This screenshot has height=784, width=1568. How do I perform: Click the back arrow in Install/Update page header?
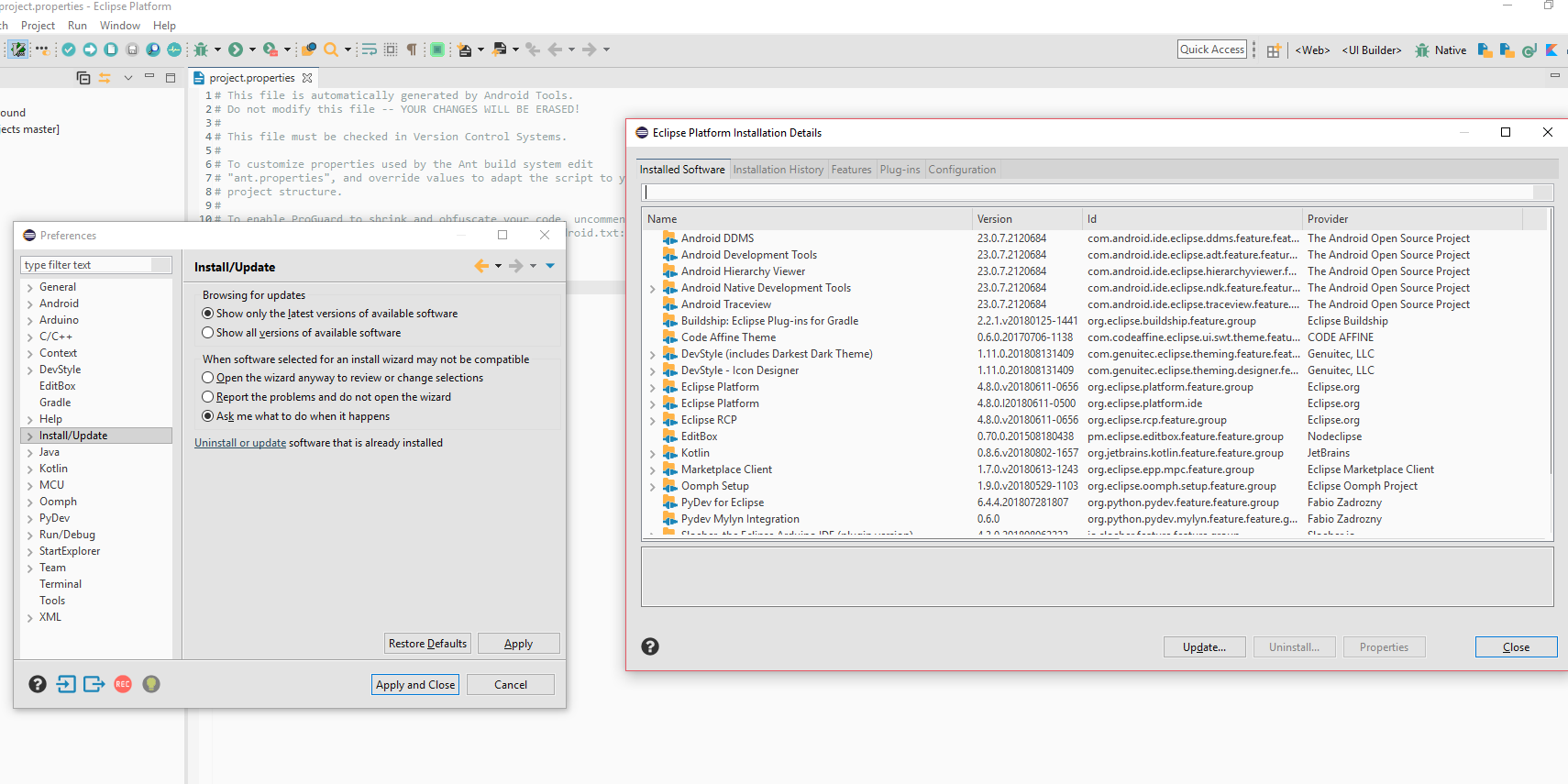[481, 266]
